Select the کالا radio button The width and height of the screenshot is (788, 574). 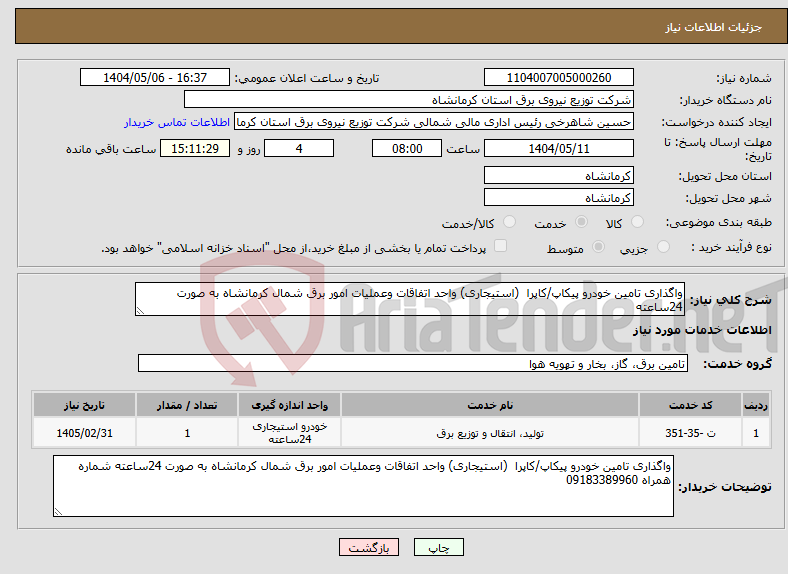637,222
